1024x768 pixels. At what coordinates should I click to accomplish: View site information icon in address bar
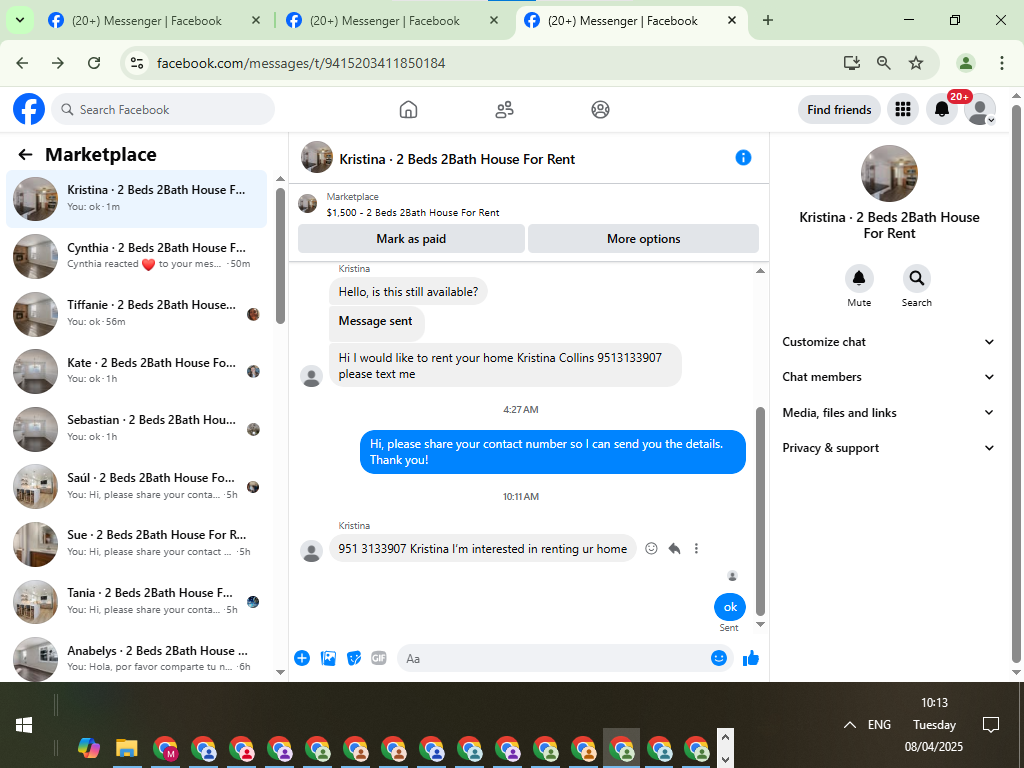136,63
